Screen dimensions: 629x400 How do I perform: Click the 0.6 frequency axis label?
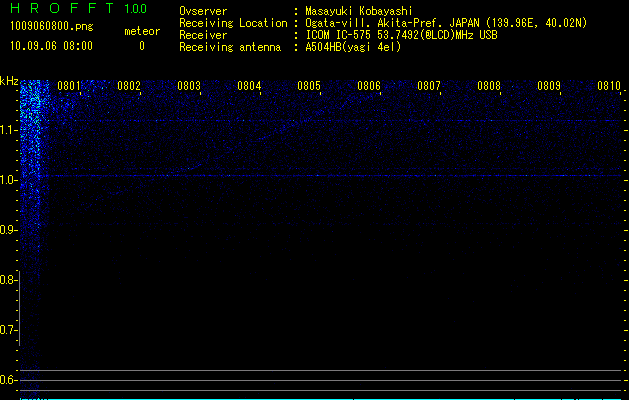[x=7, y=380]
